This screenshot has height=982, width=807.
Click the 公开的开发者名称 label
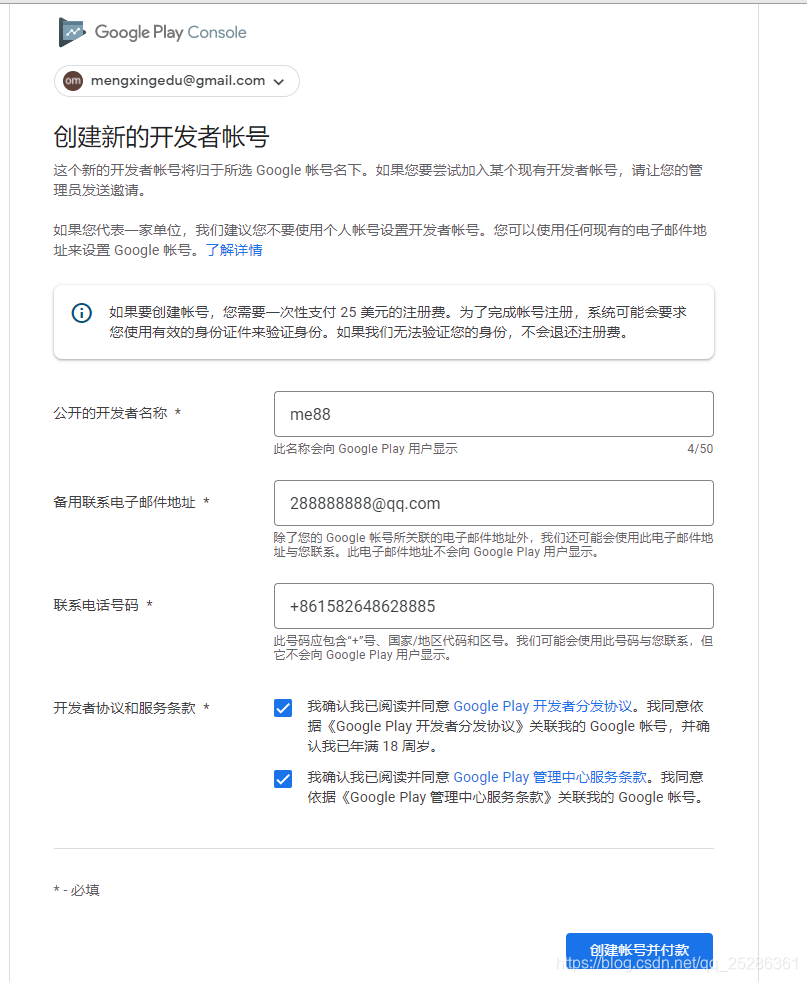[x=110, y=413]
